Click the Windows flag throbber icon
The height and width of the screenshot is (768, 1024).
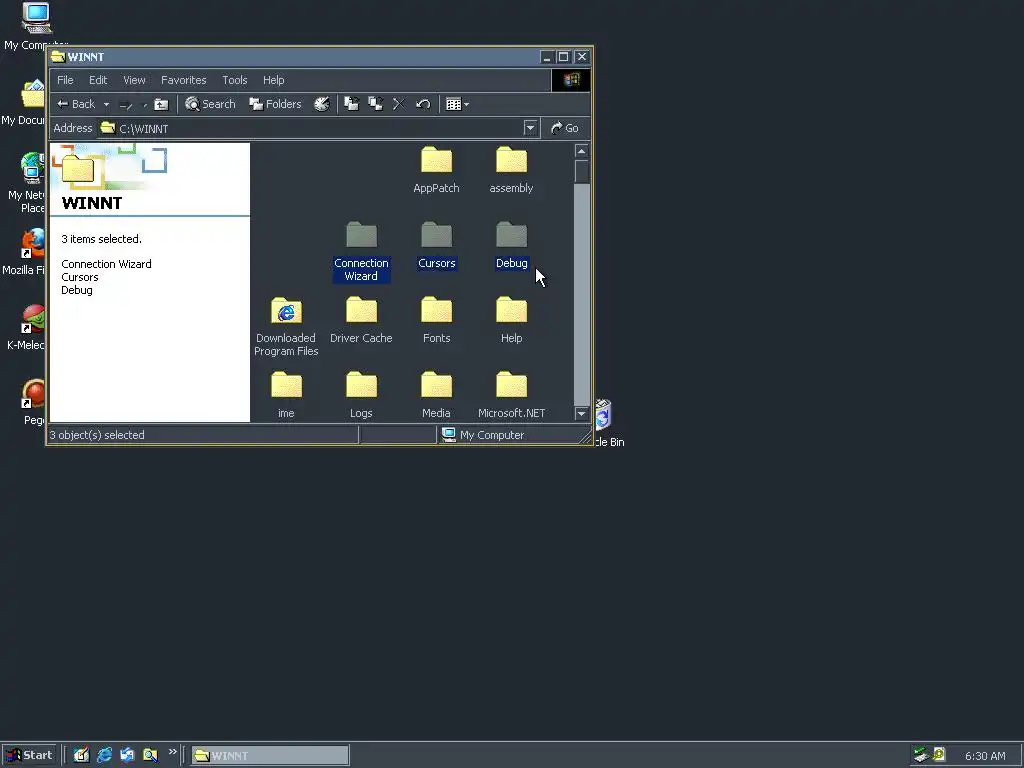coord(571,80)
